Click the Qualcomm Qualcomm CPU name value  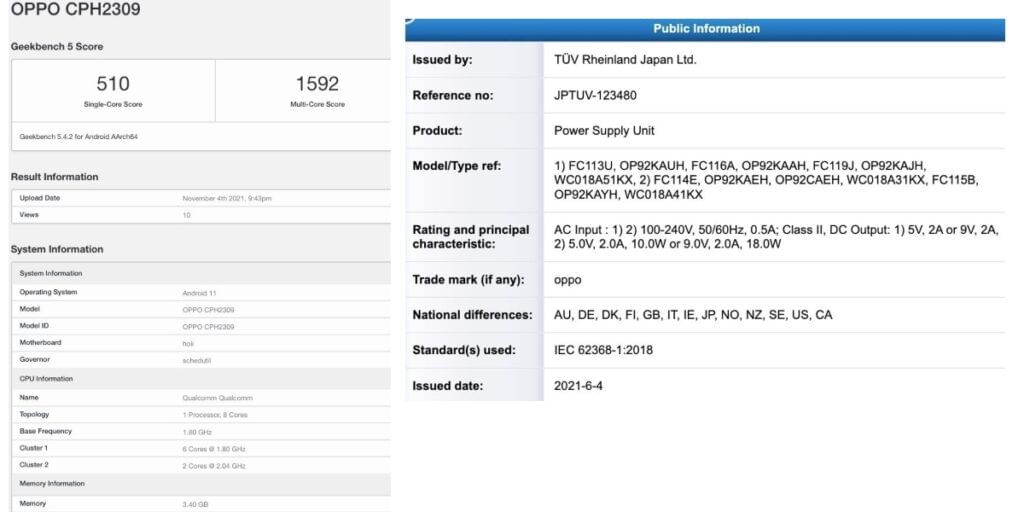point(217,398)
